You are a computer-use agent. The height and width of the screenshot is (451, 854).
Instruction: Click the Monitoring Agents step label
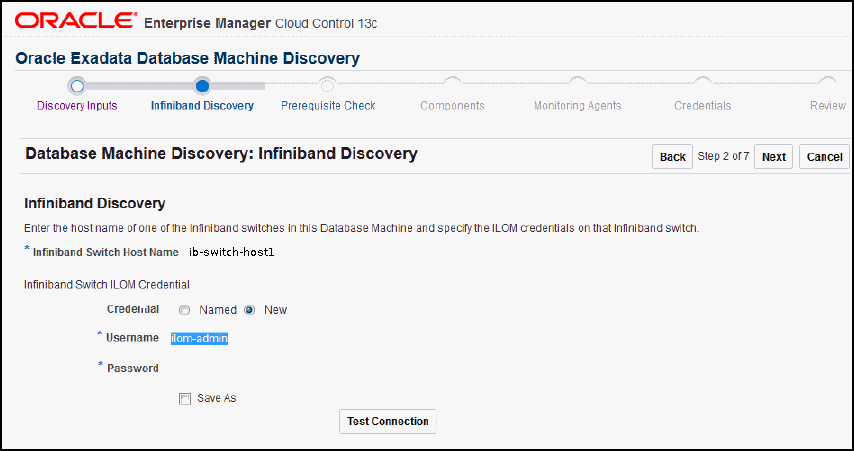click(577, 106)
